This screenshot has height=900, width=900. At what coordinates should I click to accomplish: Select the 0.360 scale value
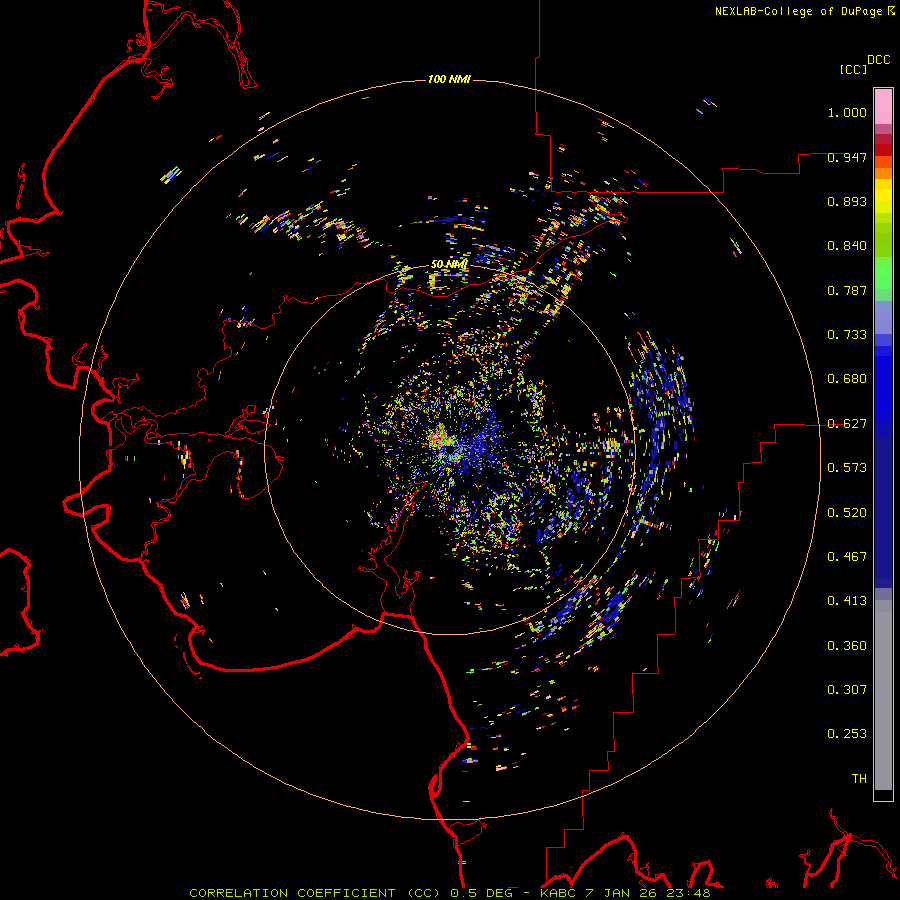847,646
